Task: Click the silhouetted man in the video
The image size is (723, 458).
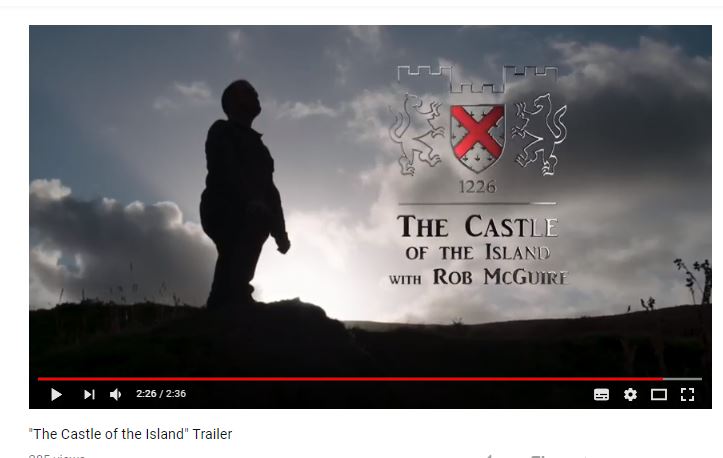Action: pyautogui.click(x=243, y=194)
